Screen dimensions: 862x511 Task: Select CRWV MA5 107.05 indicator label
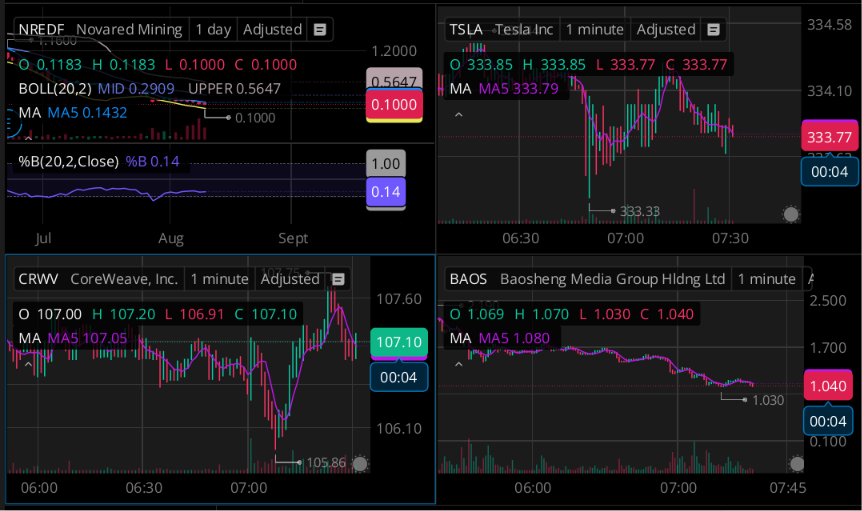click(87, 338)
